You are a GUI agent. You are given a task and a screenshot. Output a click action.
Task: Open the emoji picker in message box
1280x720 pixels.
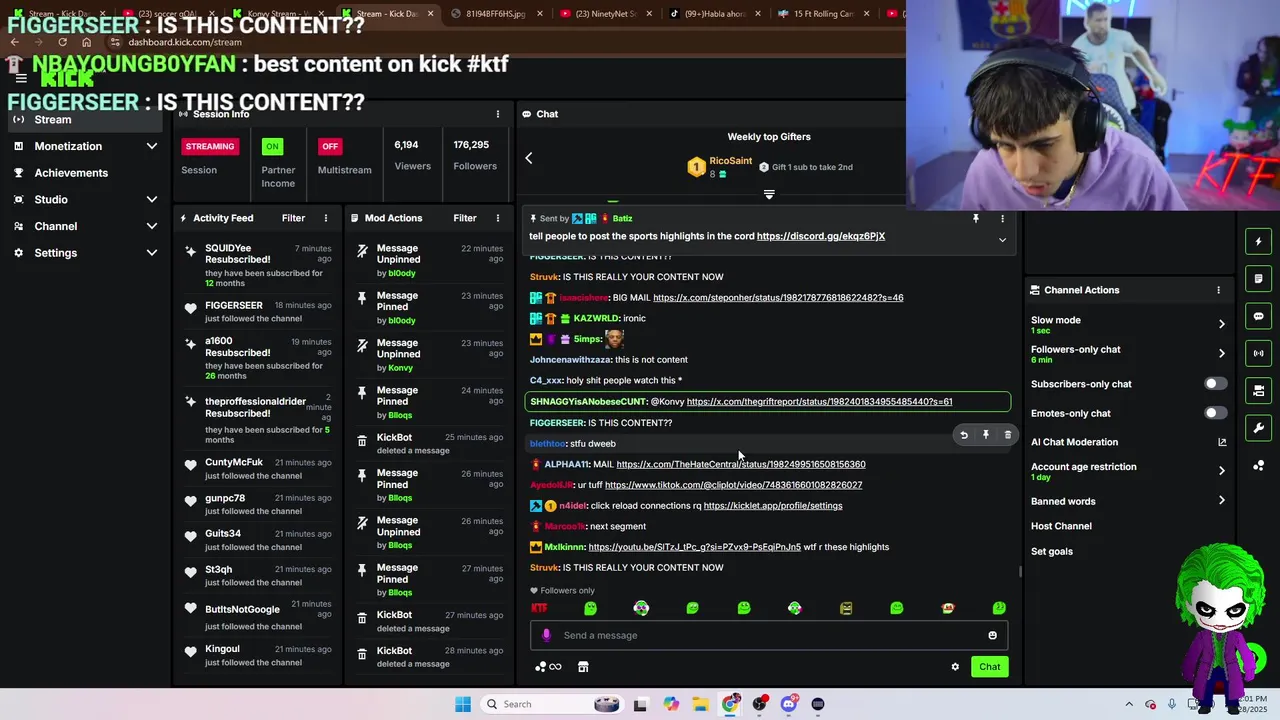click(x=992, y=635)
